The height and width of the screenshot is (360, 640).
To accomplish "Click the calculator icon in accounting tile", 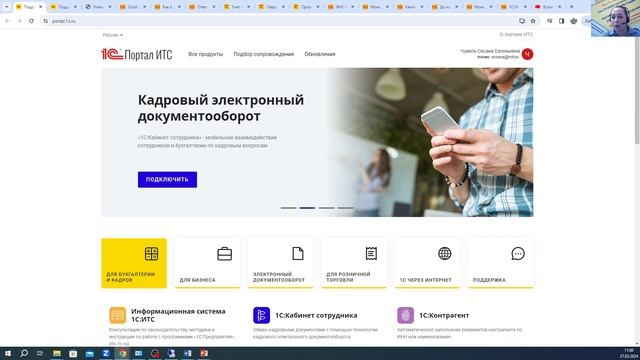I will click(x=151, y=253).
